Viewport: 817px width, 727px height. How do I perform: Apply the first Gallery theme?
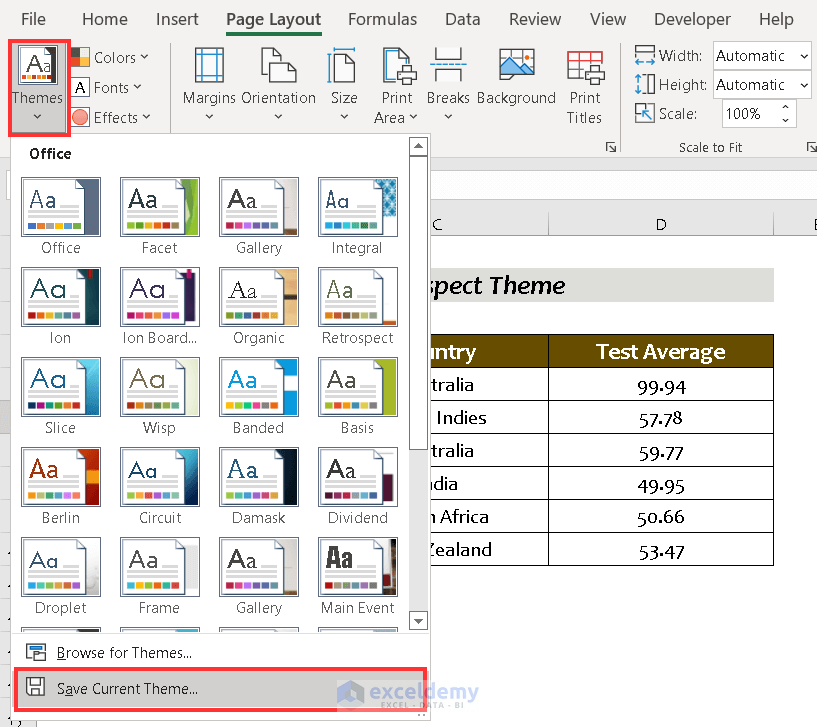coord(258,216)
